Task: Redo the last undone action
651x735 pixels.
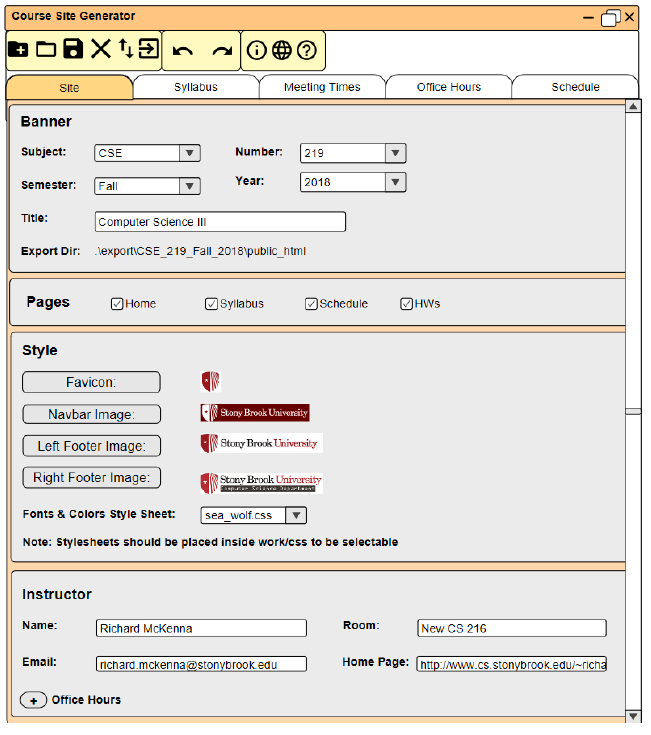Action: click(222, 51)
